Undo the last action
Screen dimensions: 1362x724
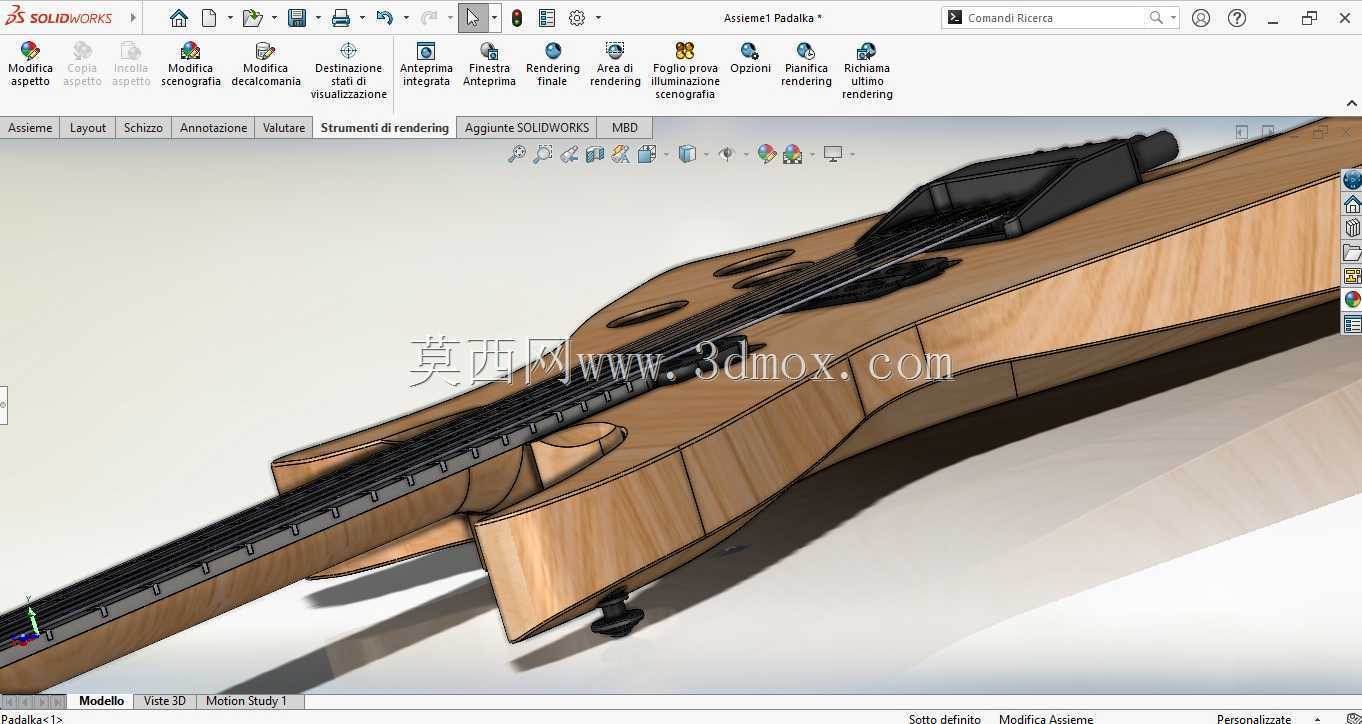(385, 18)
